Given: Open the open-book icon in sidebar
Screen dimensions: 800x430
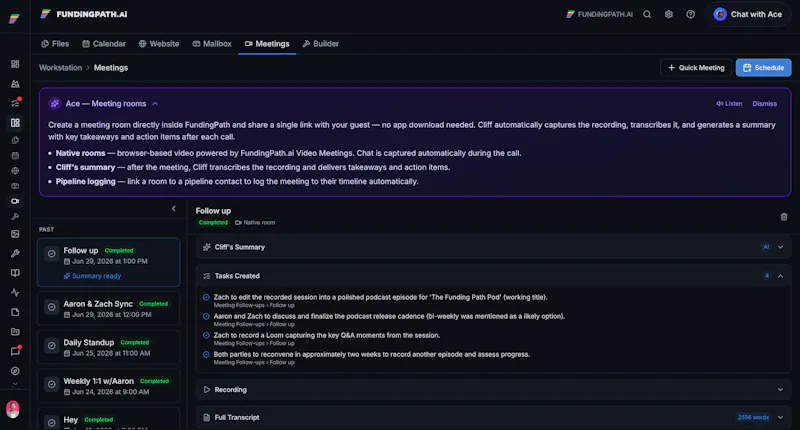Looking at the screenshot, I should 15,273.
